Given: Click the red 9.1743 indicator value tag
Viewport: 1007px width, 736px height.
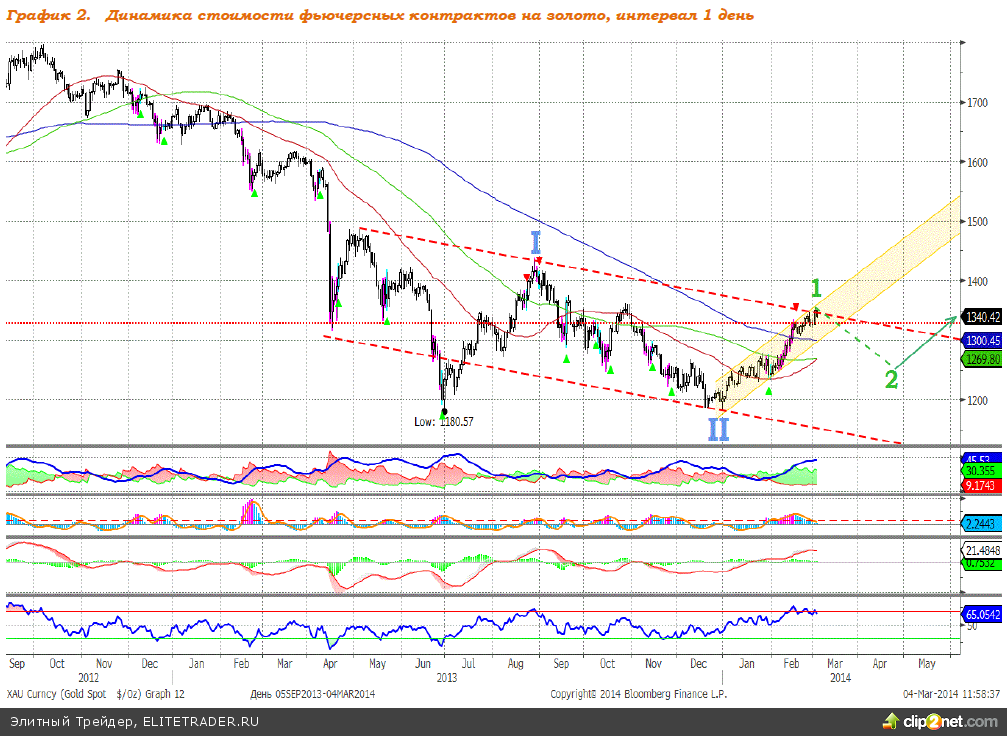Looking at the screenshot, I should point(982,485).
